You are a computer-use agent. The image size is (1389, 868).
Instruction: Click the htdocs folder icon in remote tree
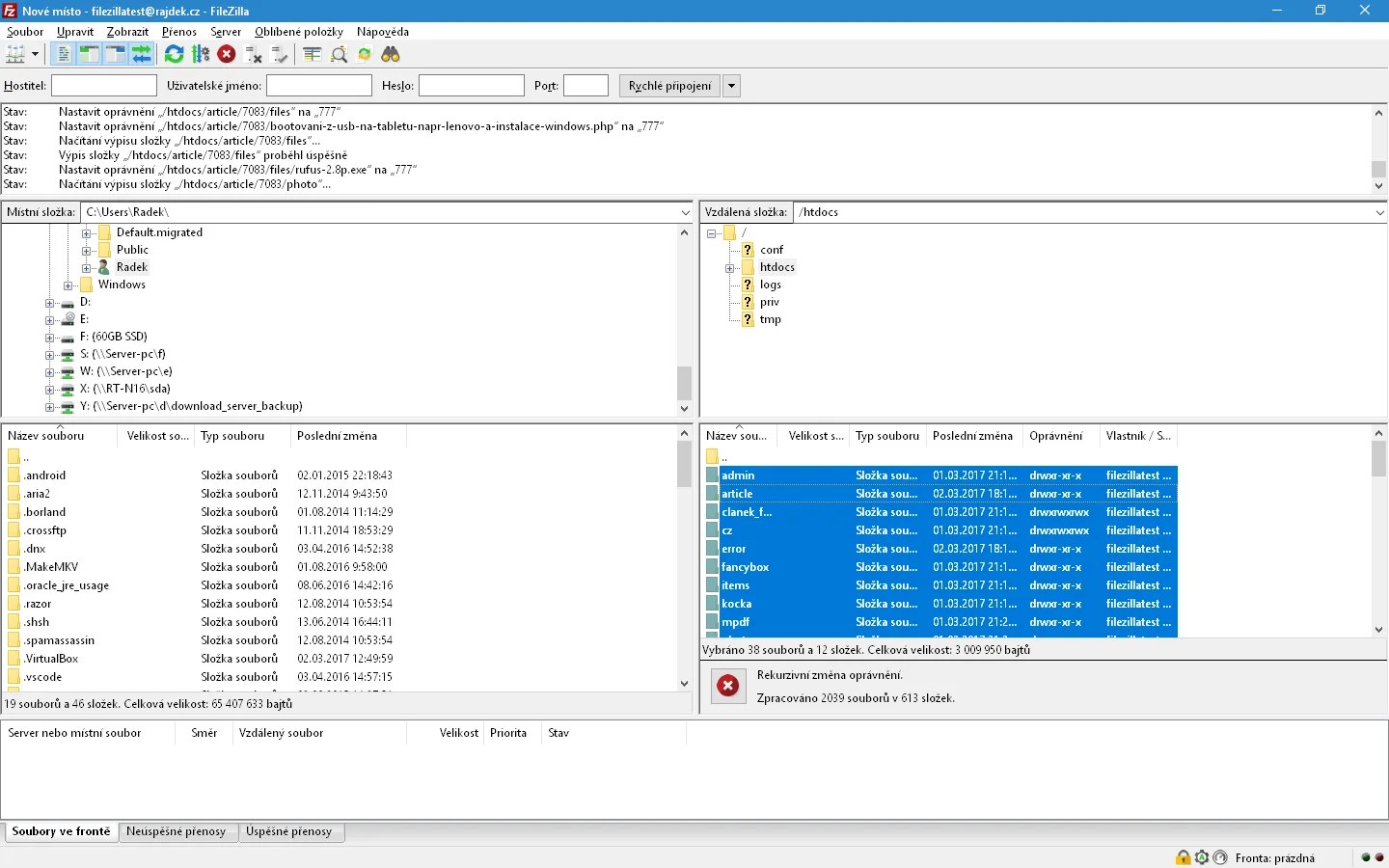[748, 267]
